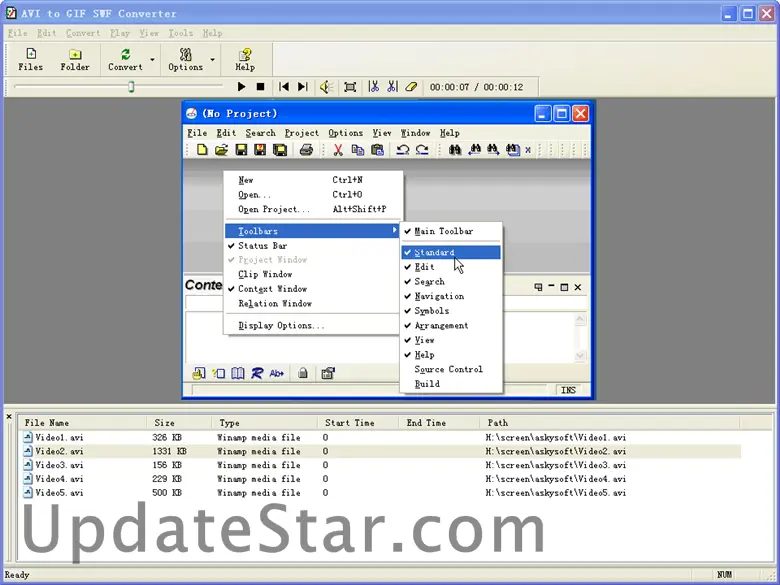Click the Files add icon

(30, 54)
